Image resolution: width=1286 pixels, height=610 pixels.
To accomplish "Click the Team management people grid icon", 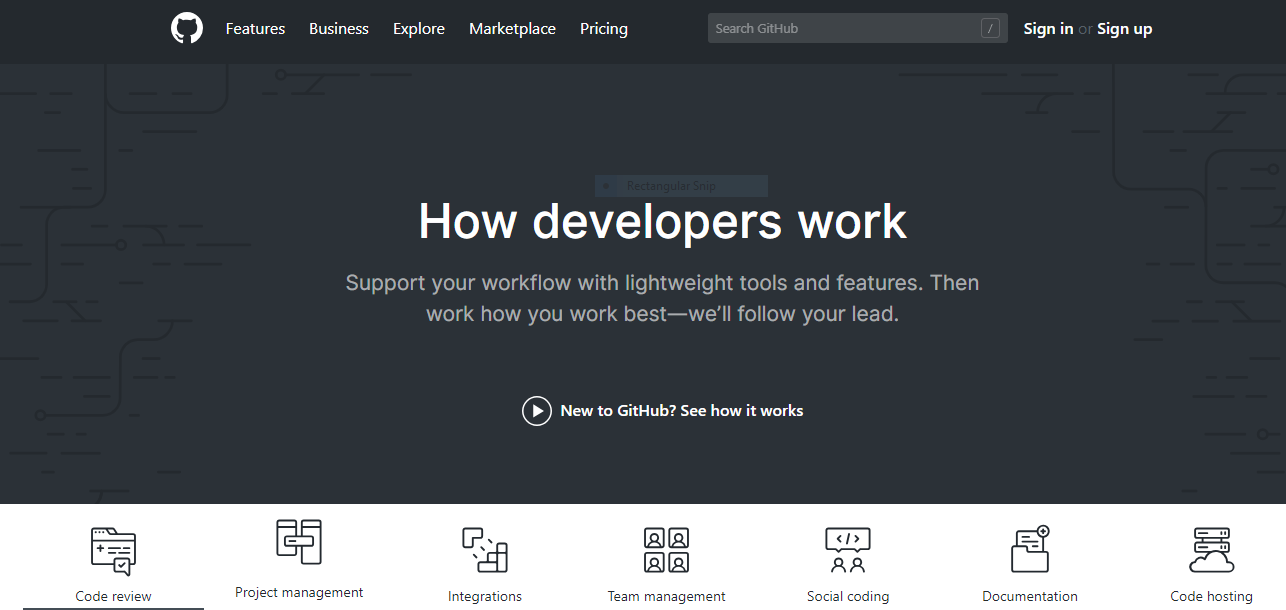I will point(666,550).
